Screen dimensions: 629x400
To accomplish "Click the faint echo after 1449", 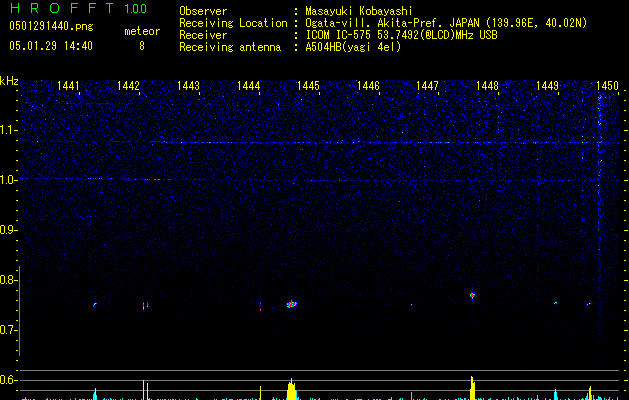I will tap(556, 303).
